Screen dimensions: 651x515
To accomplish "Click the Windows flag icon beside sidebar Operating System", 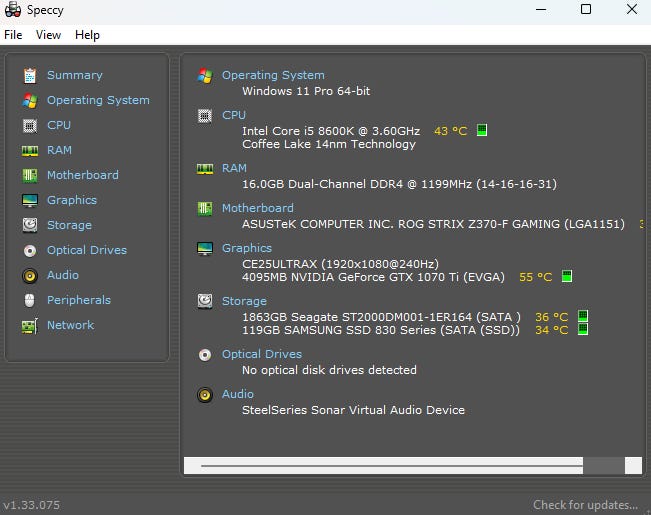I will 30,101.
